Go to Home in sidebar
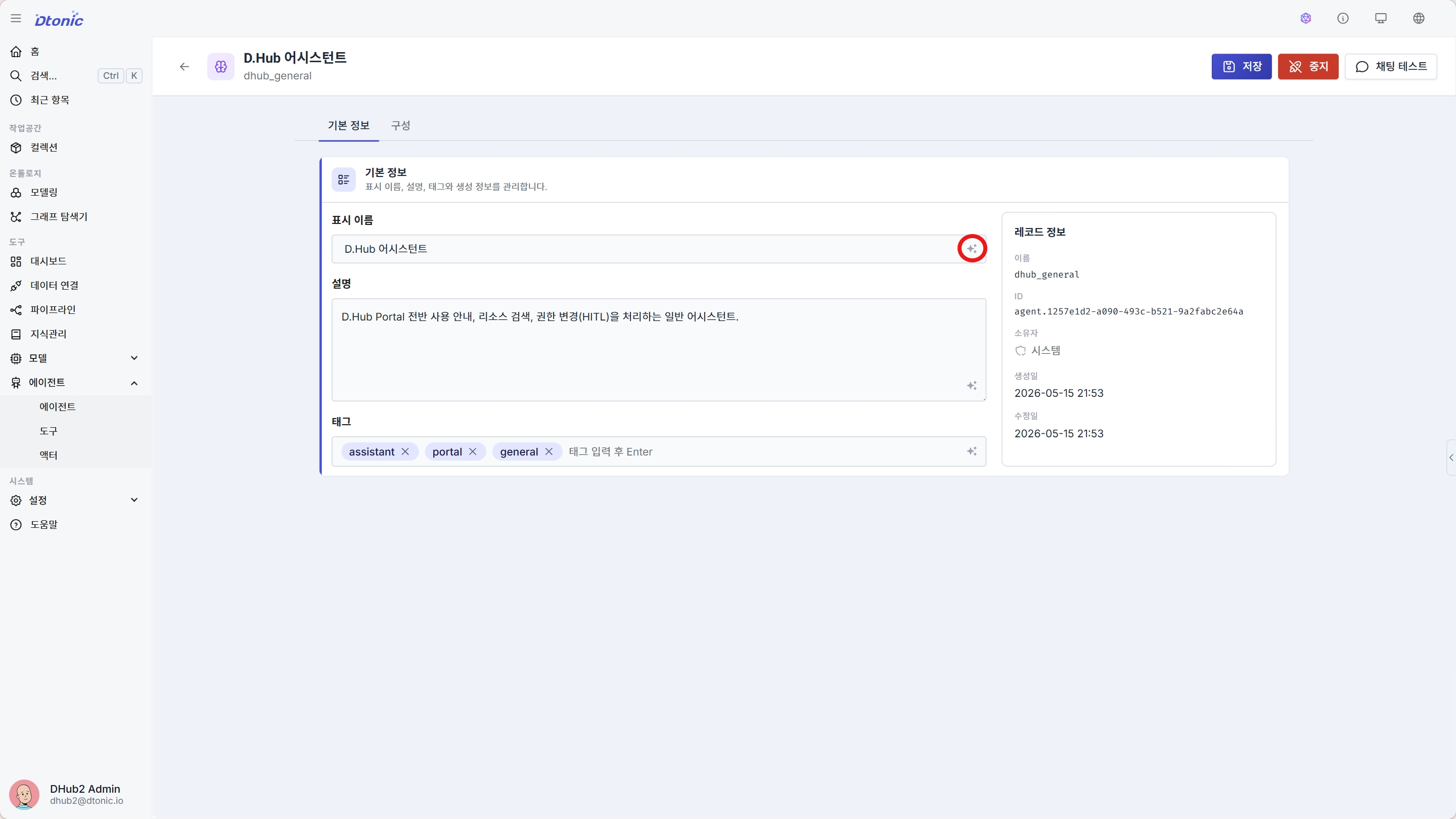 coord(76,52)
